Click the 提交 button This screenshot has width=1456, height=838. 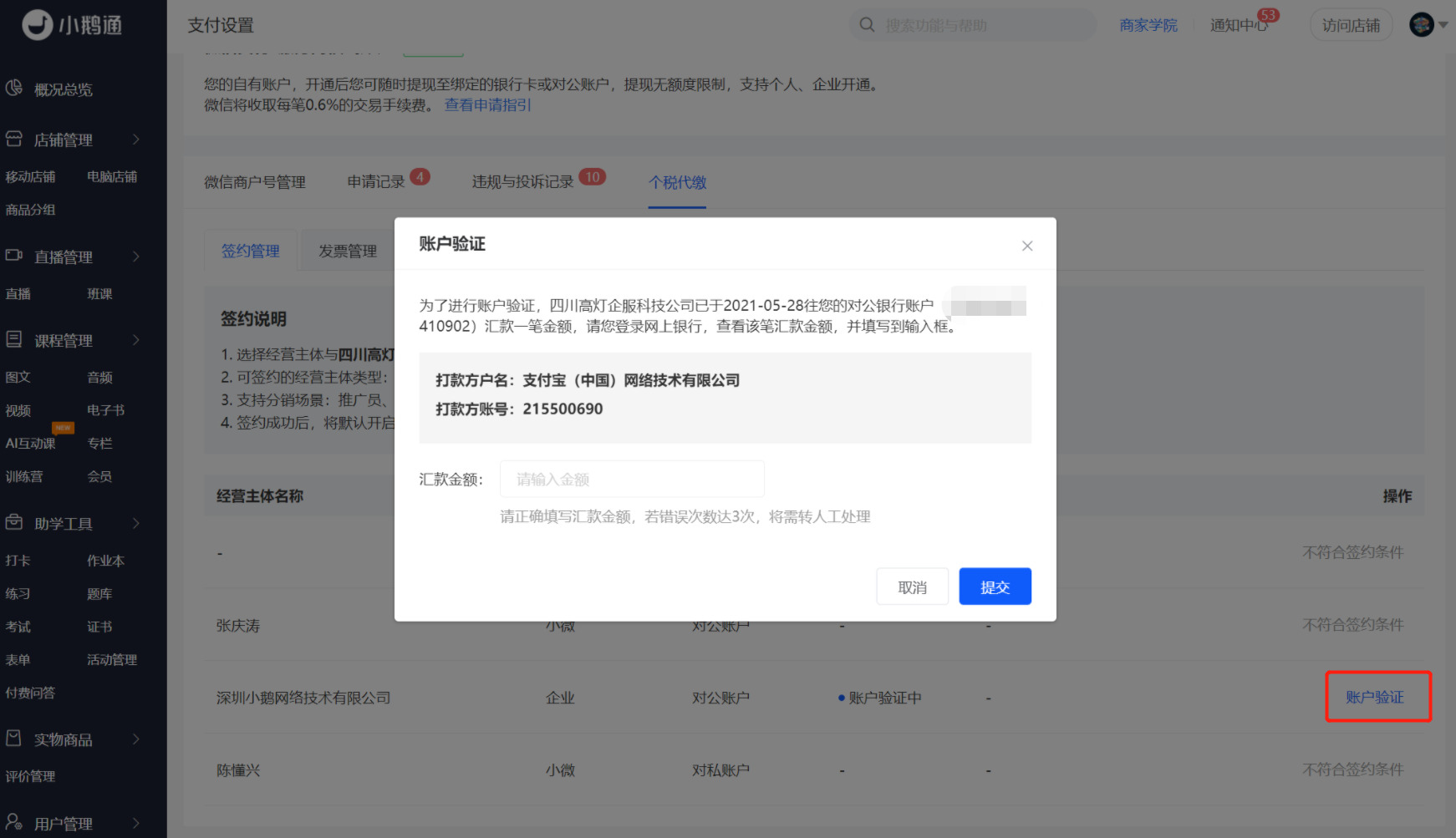[x=995, y=587]
